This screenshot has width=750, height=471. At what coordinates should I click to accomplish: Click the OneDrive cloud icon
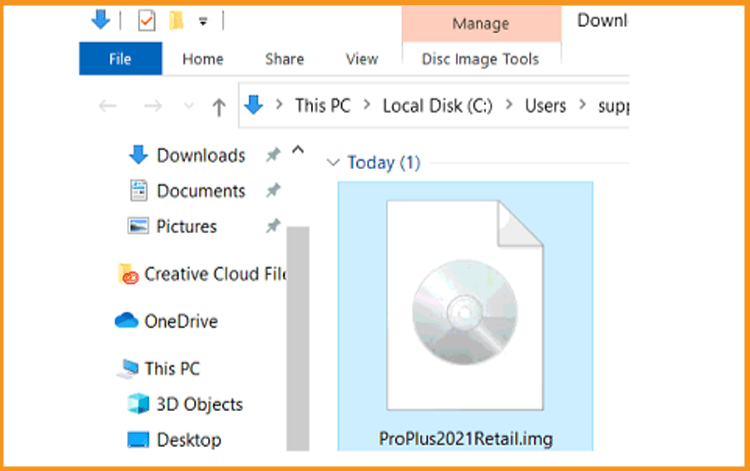tap(126, 320)
